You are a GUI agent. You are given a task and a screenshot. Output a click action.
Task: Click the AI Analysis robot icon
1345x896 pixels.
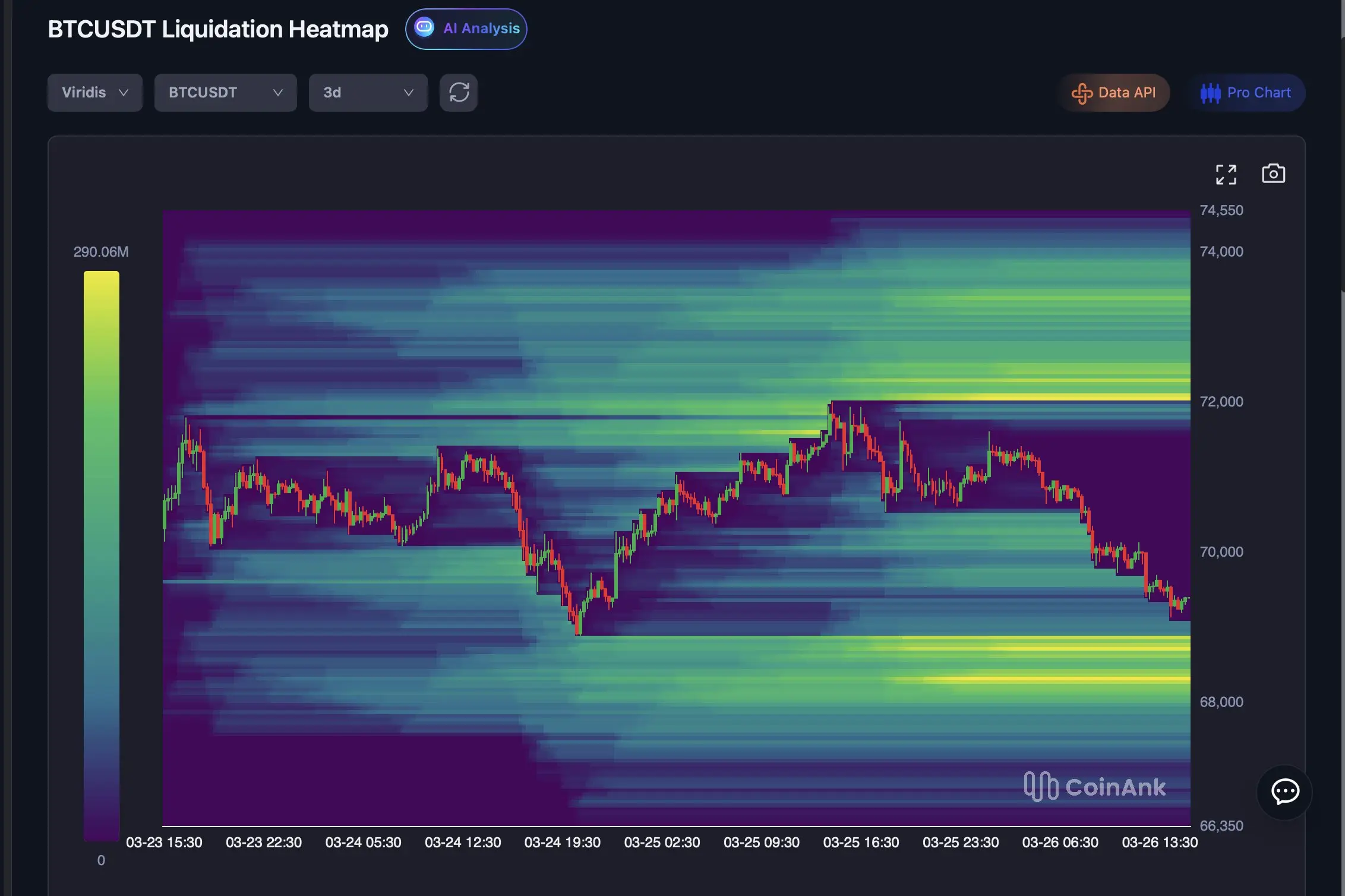click(424, 28)
